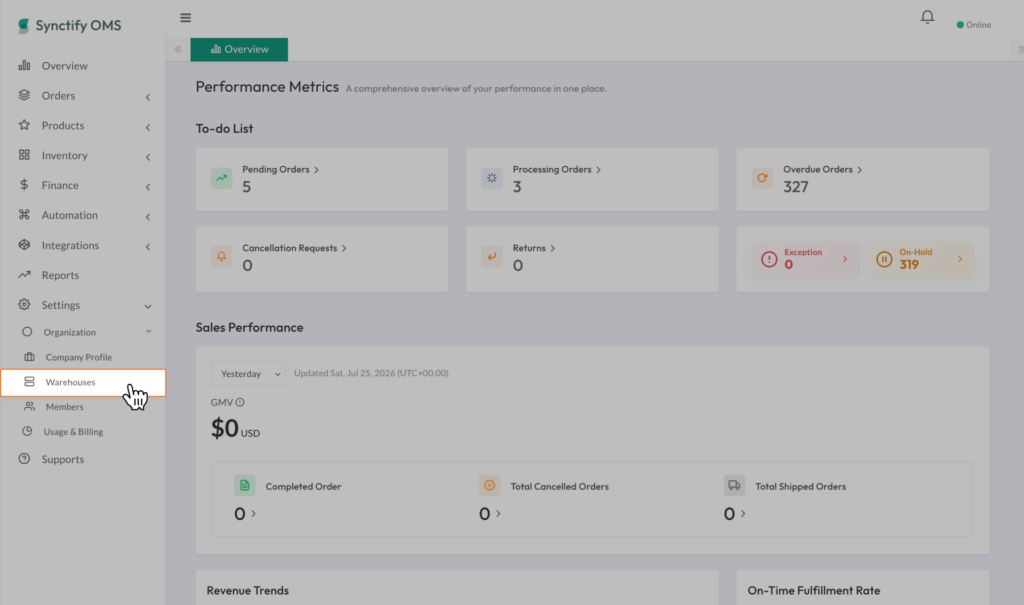Click the Automation command icon
1024x605 pixels.
coord(24,214)
